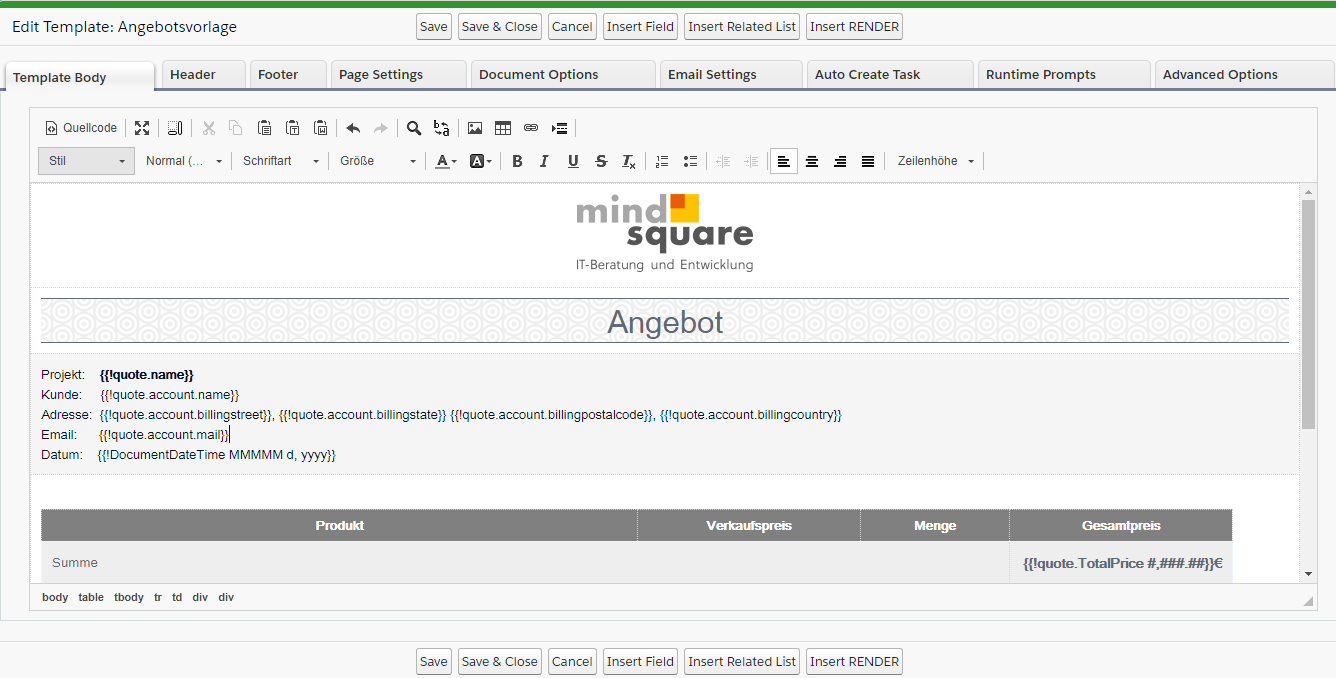Open the find and replace tool

pyautogui.click(x=442, y=128)
